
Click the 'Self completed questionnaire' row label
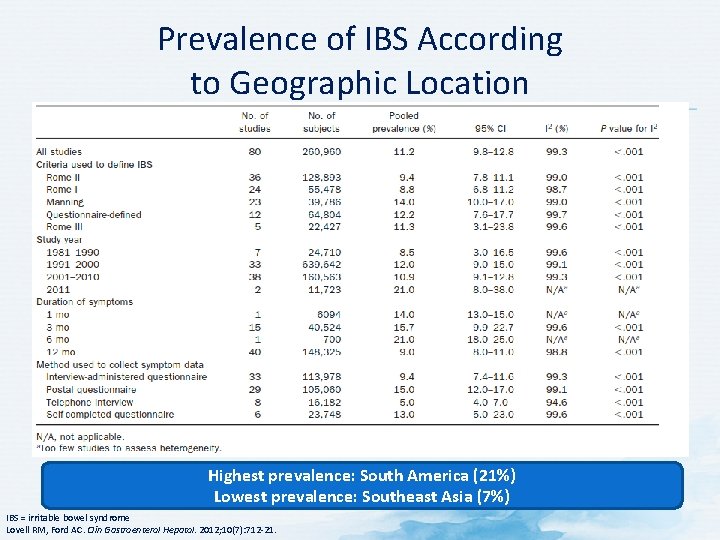pos(110,415)
